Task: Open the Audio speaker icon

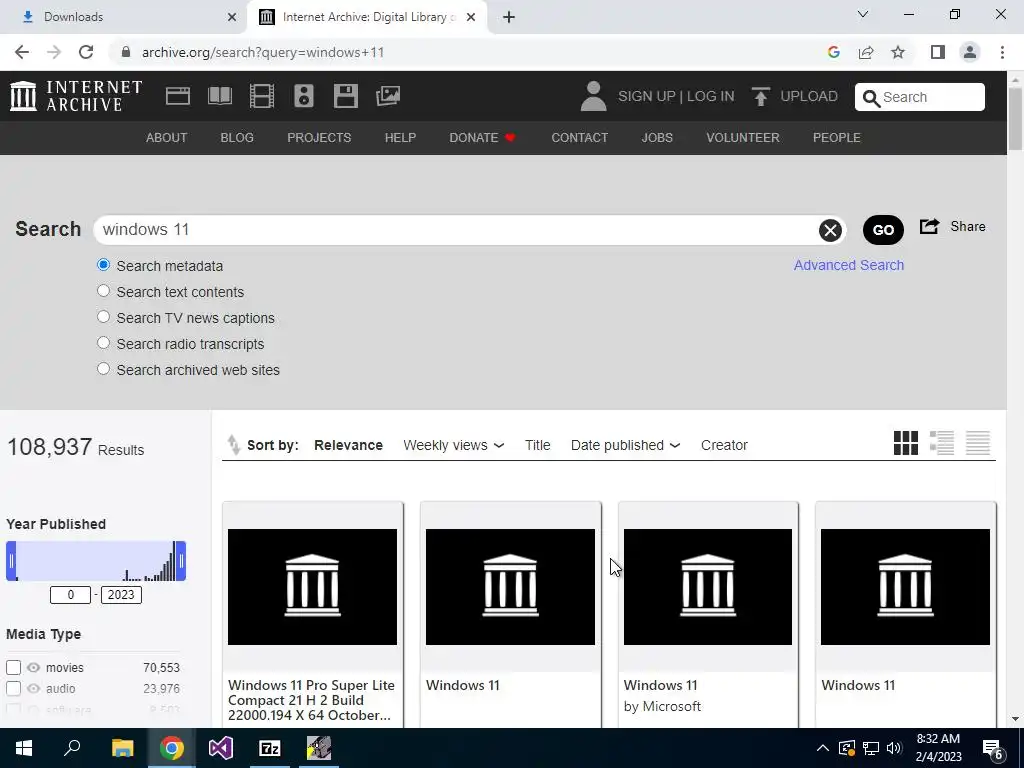Action: [x=304, y=96]
